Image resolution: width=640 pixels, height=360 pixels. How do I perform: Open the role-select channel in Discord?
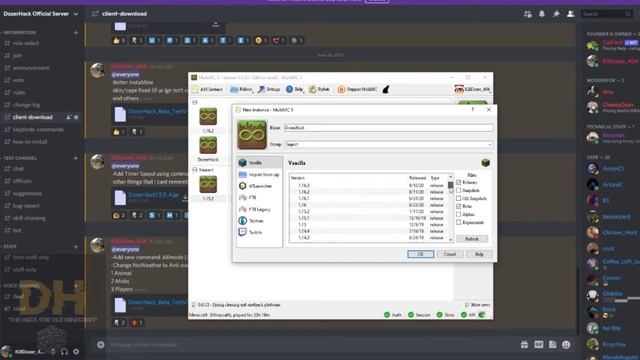[x=26, y=43]
